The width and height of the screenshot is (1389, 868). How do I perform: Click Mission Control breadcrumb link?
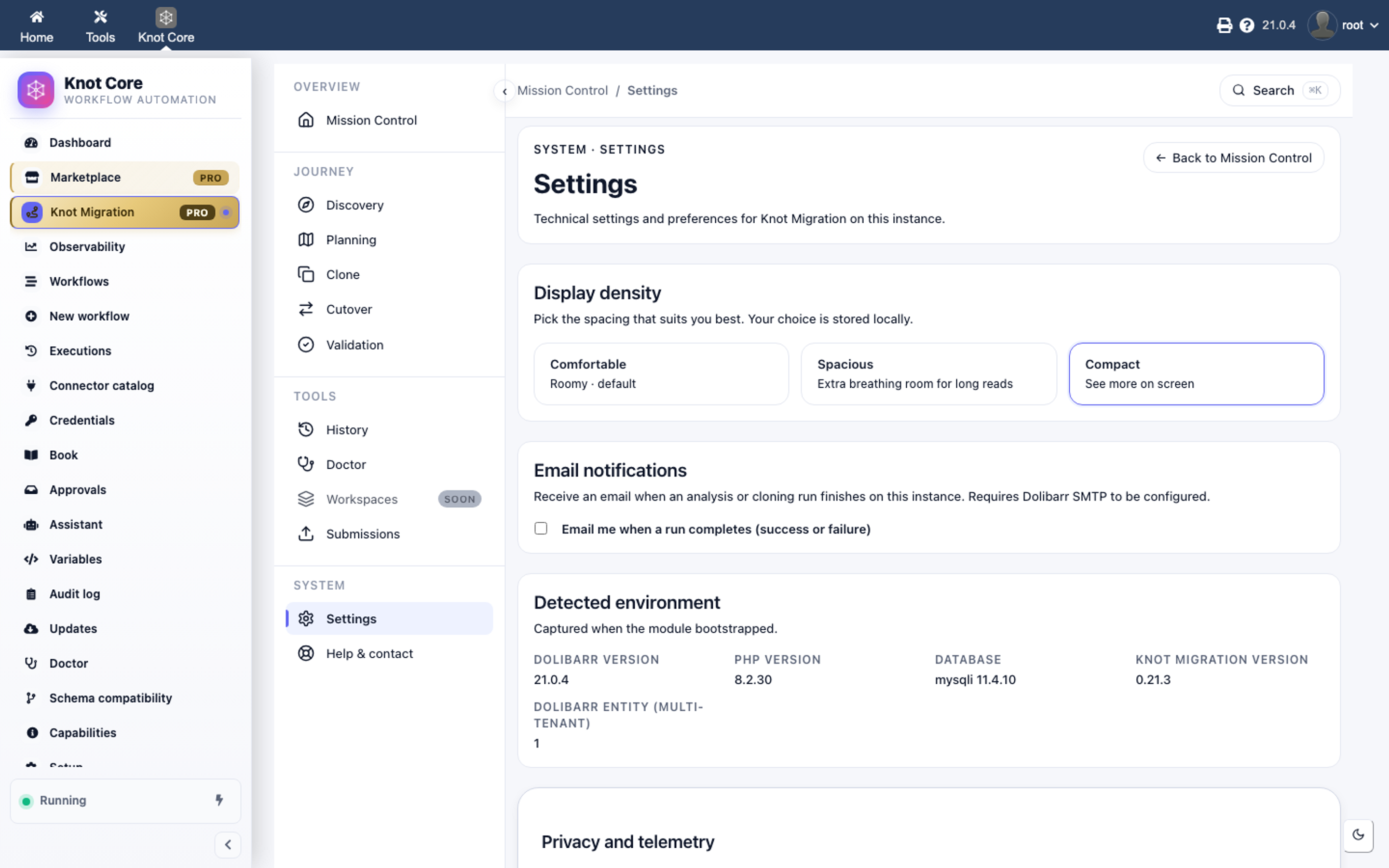pyautogui.click(x=562, y=91)
